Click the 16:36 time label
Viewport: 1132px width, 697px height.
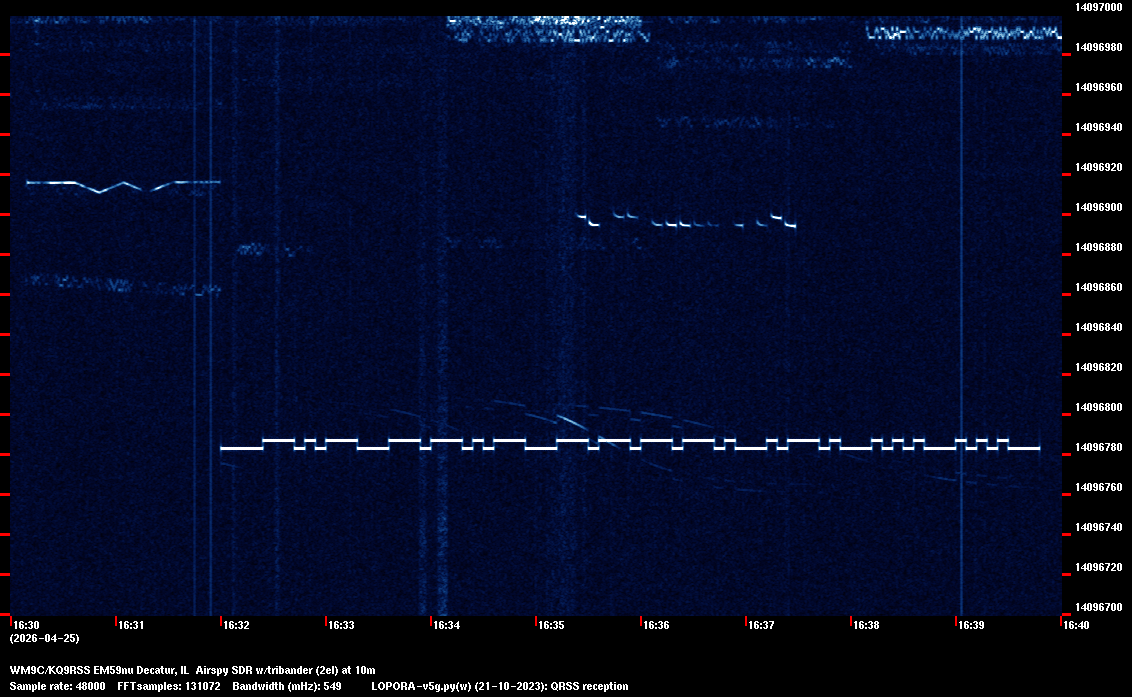(657, 625)
